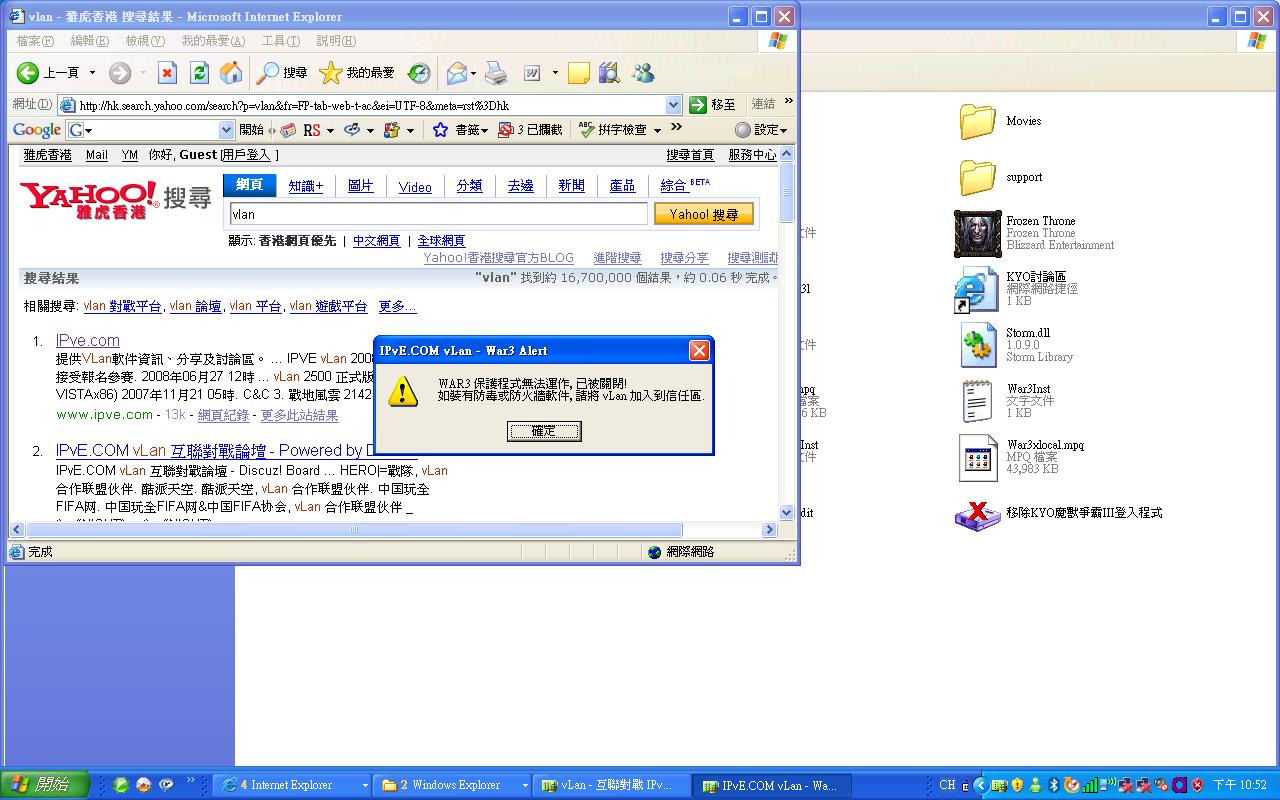Click the 確定 button in the War3 Alert
The height and width of the screenshot is (800, 1280).
543,431
